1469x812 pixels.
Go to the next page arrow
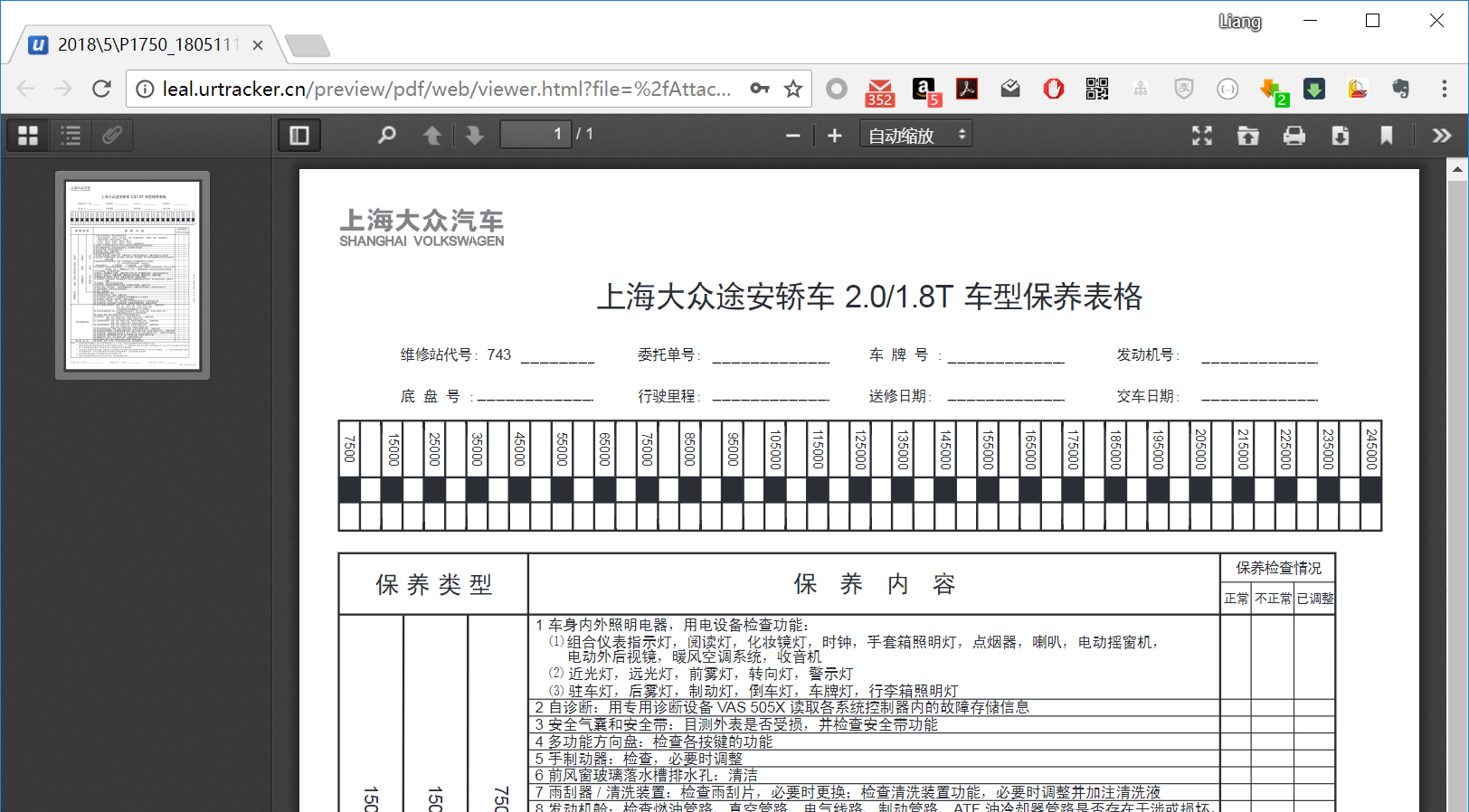(474, 136)
